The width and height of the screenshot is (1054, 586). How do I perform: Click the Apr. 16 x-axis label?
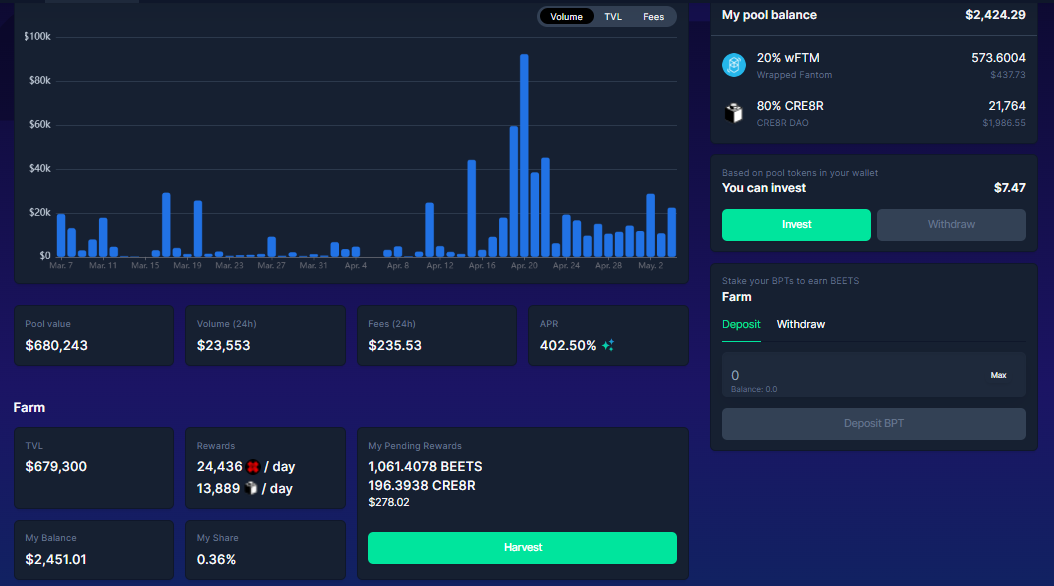(482, 265)
